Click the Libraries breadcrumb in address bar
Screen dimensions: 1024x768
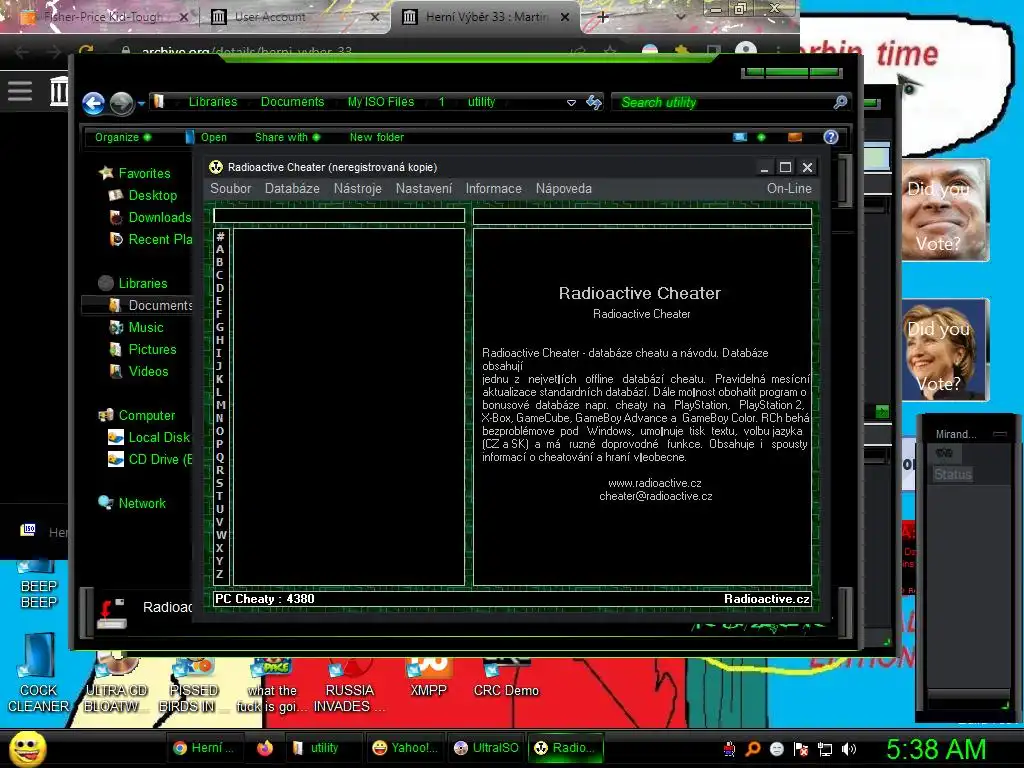click(x=213, y=102)
